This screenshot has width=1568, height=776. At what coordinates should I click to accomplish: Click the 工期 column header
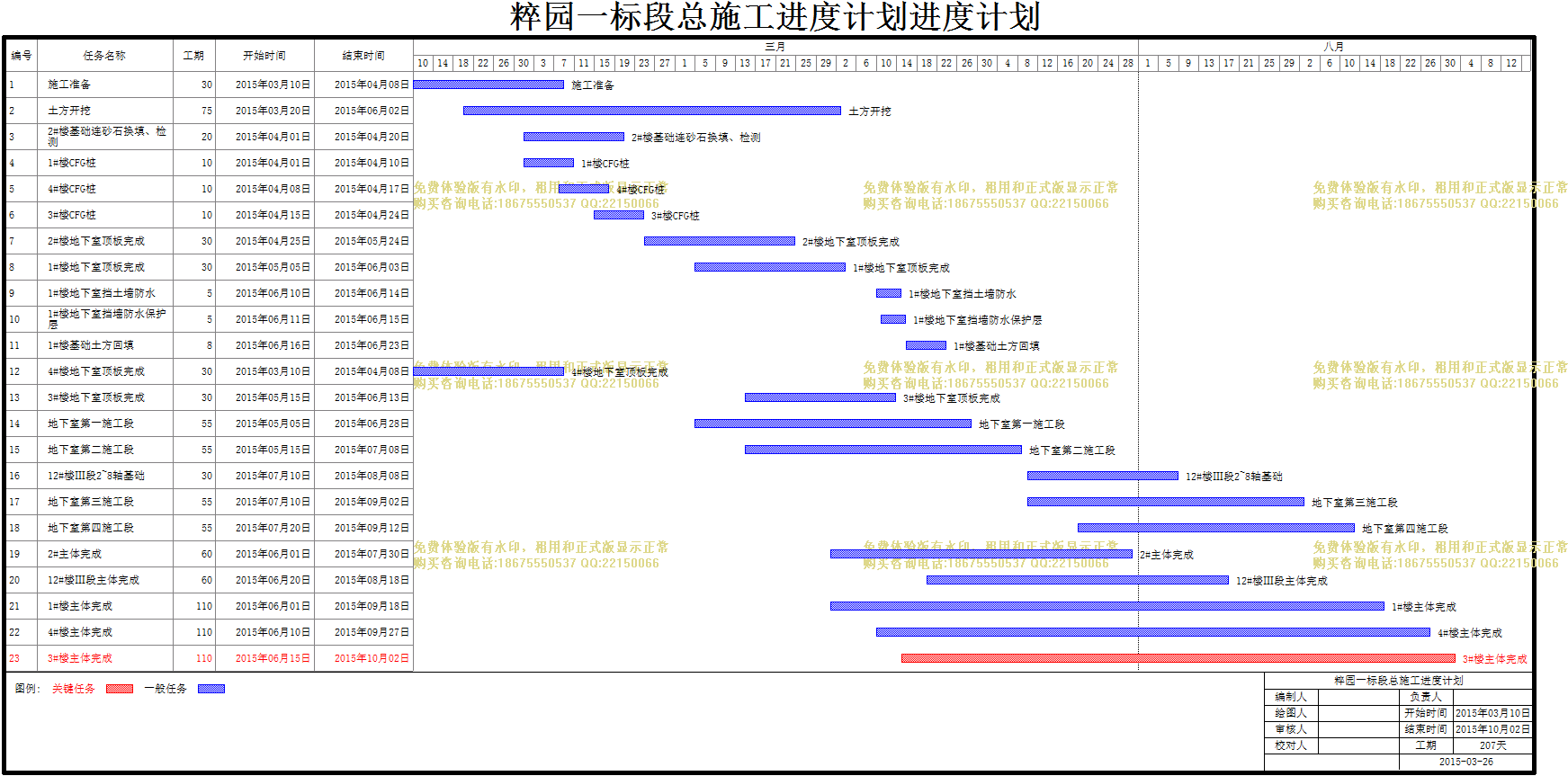click(x=194, y=56)
